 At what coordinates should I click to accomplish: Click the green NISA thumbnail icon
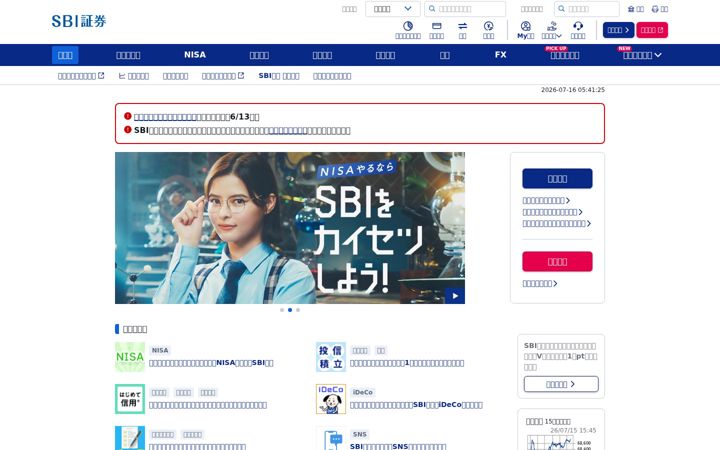(130, 357)
